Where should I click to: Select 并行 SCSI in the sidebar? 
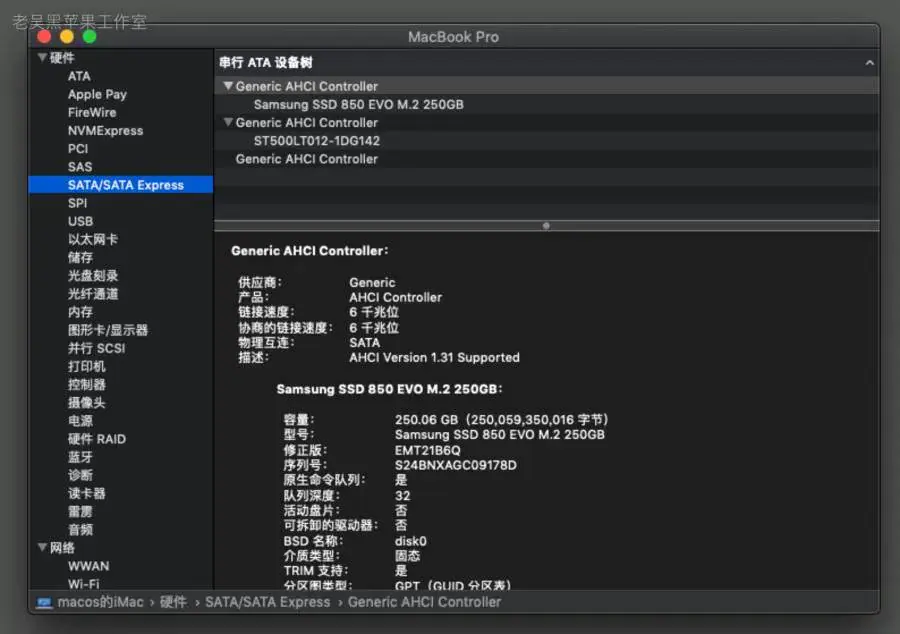(x=96, y=348)
